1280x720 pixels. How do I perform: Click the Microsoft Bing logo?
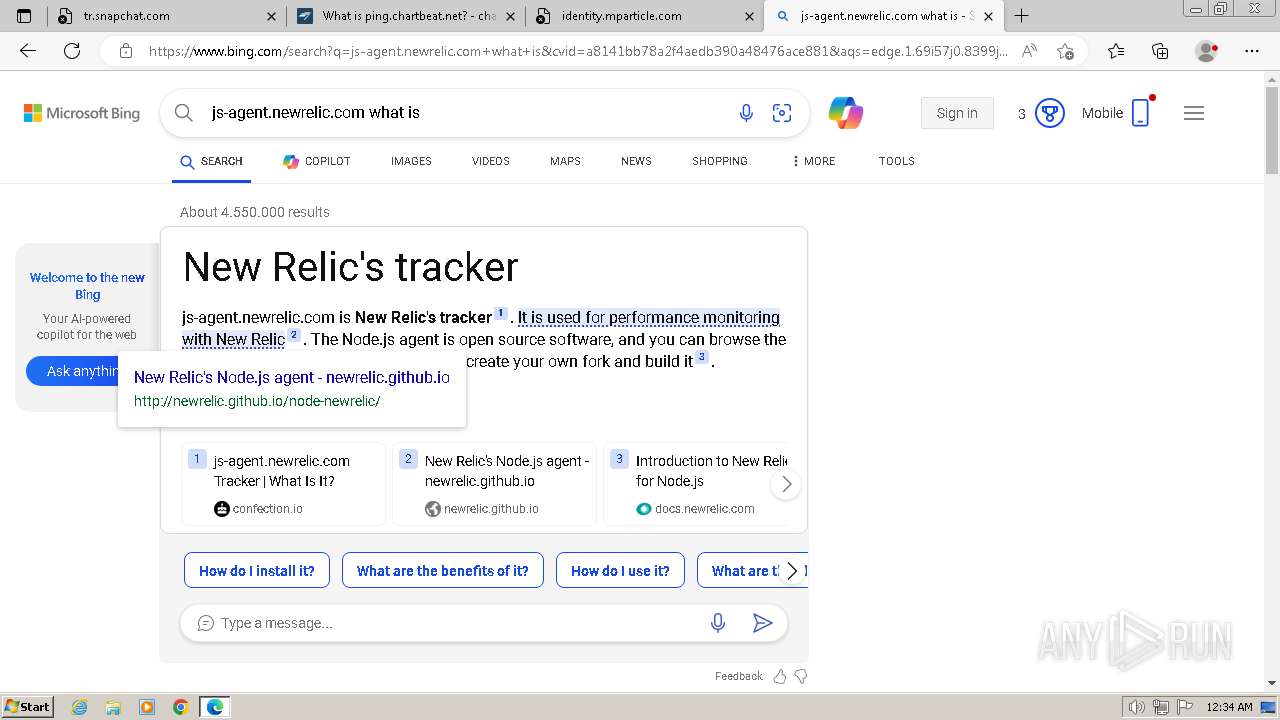pos(82,113)
